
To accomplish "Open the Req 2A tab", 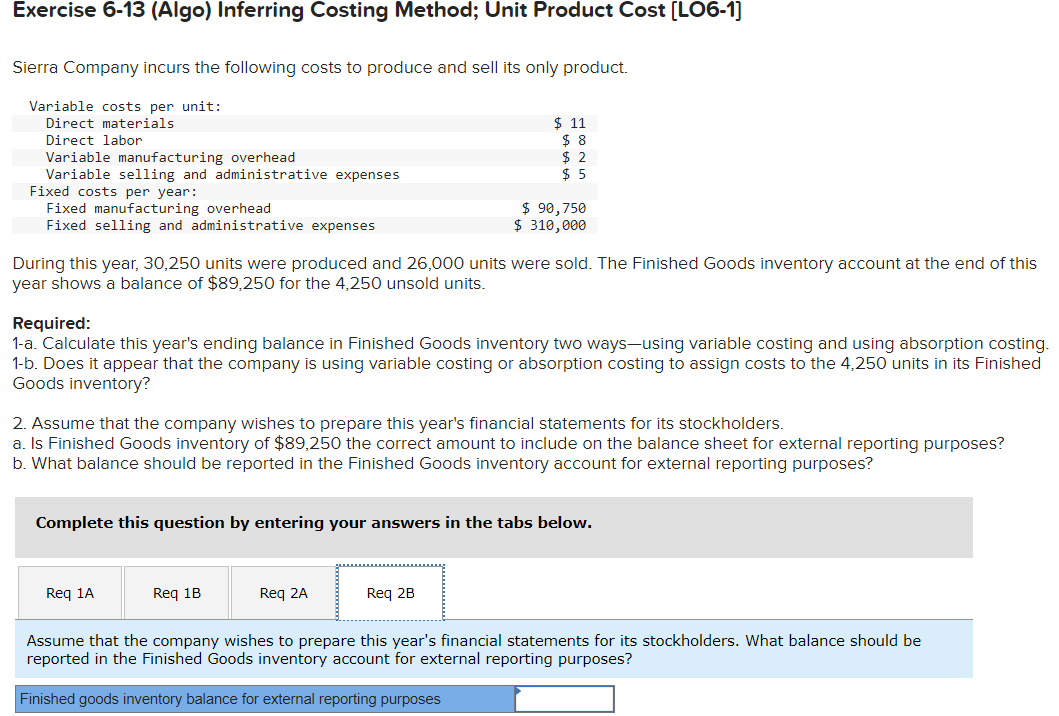I will [283, 592].
